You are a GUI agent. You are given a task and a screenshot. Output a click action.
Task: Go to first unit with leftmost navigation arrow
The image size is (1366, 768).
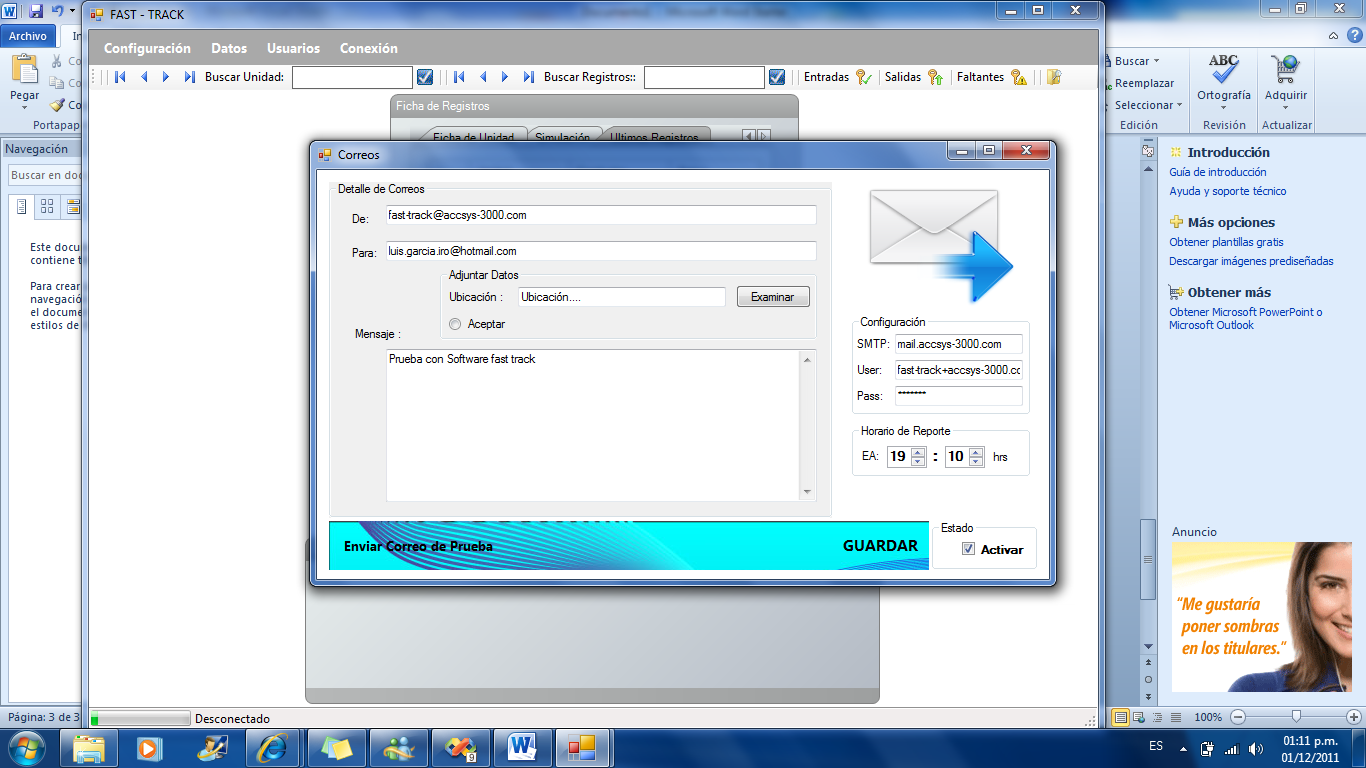click(120, 77)
